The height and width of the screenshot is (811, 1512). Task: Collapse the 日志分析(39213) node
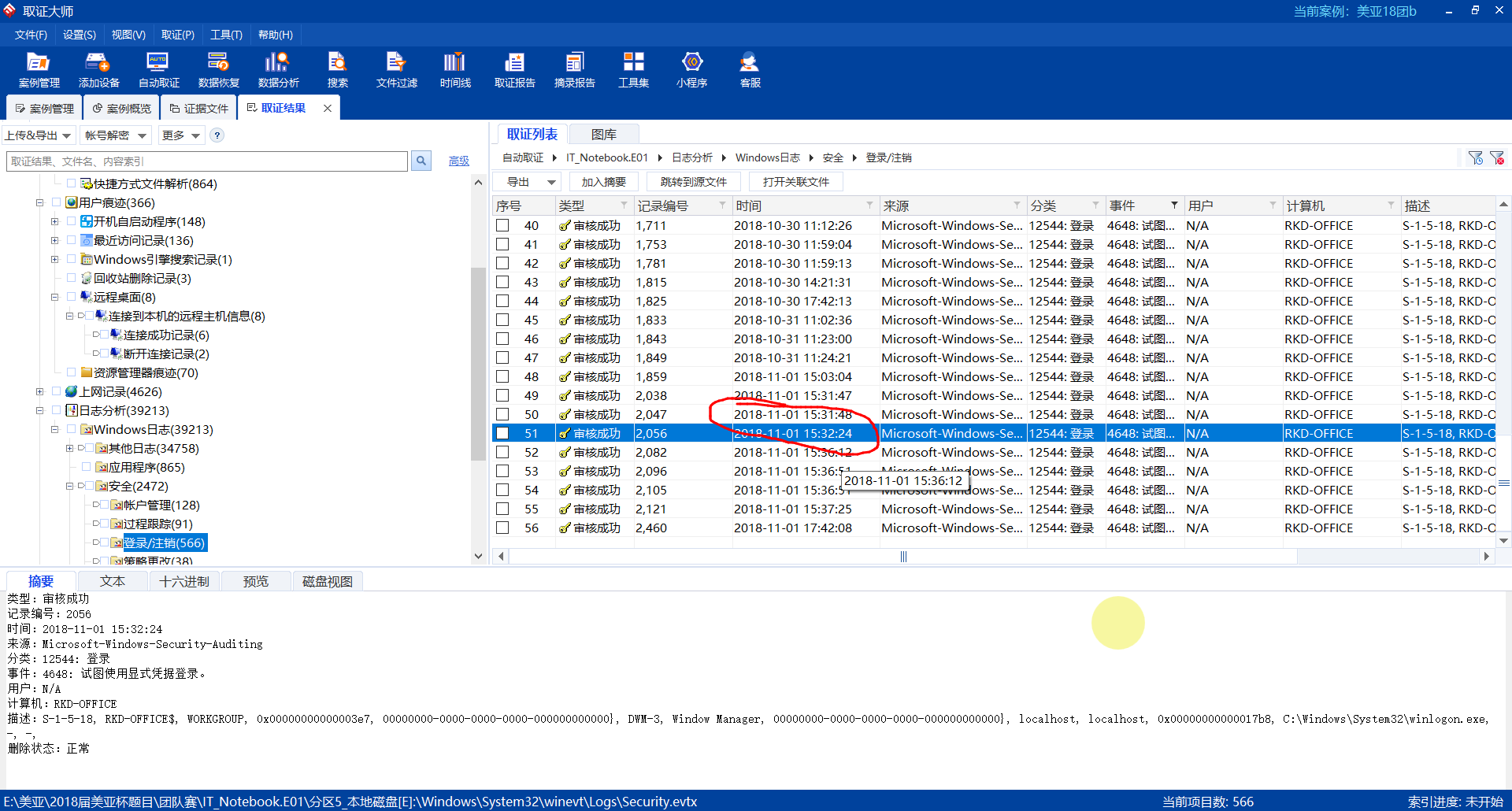(39, 410)
